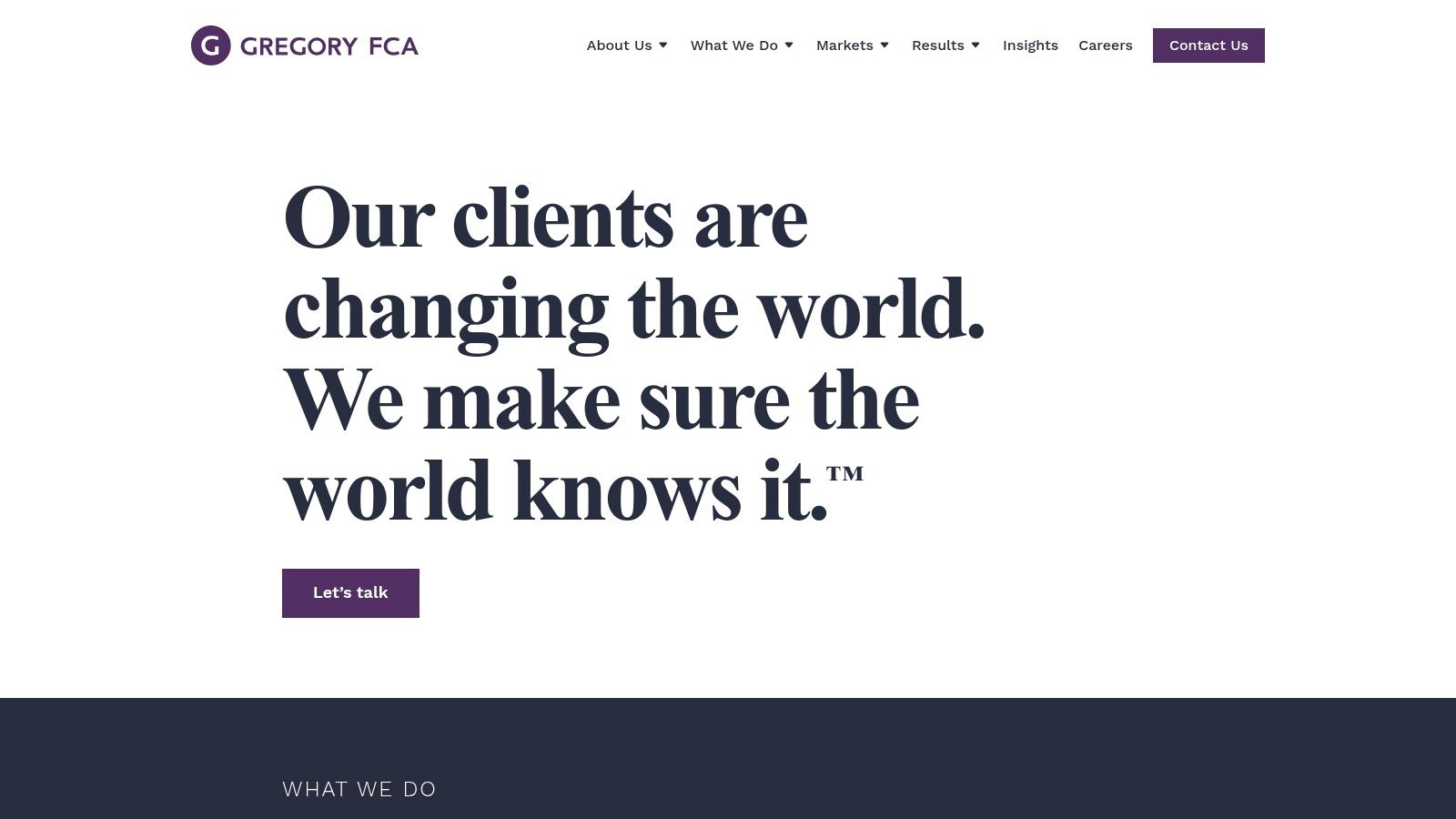Click the purple circular G logo icon
Viewport: 1456px width, 819px height.
coord(210,45)
